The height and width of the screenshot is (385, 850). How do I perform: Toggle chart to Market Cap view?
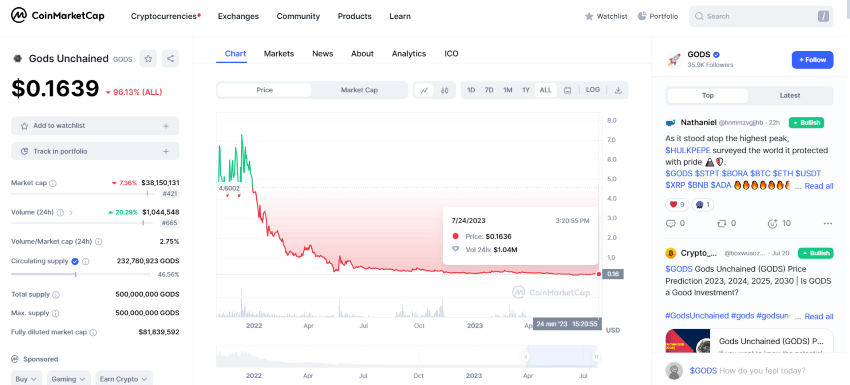click(x=359, y=90)
